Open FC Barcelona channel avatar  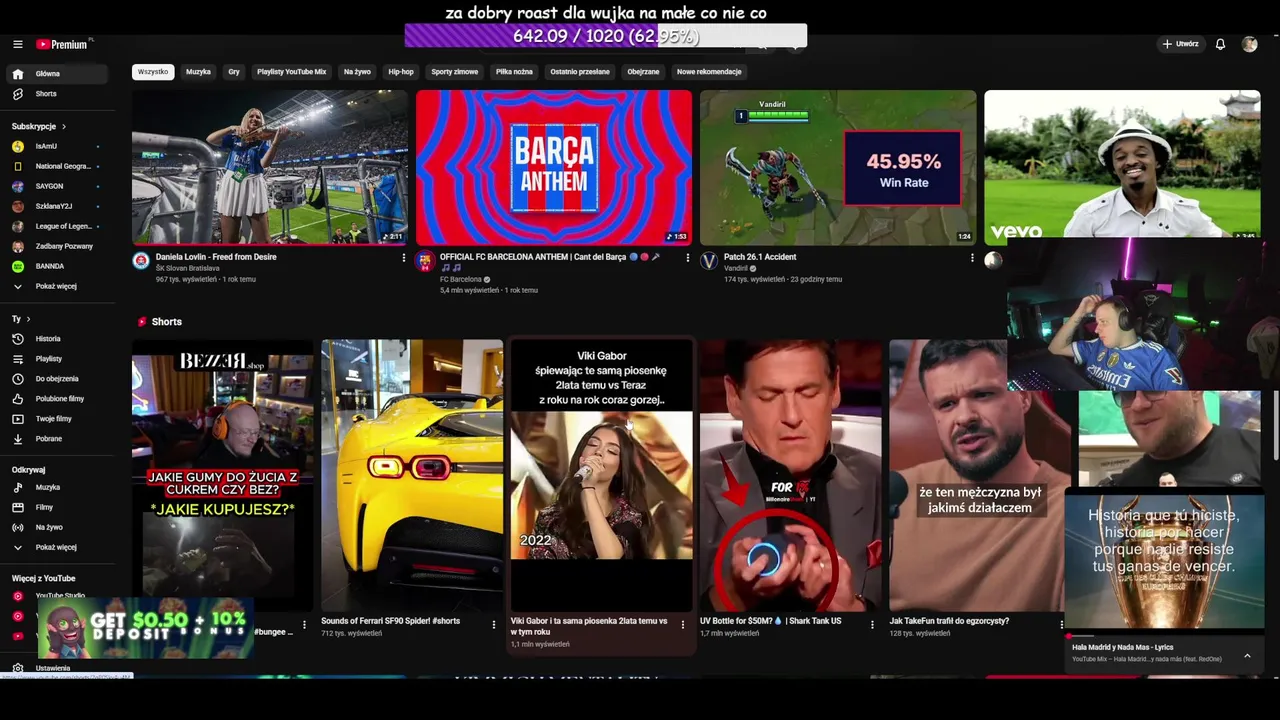coord(425,261)
